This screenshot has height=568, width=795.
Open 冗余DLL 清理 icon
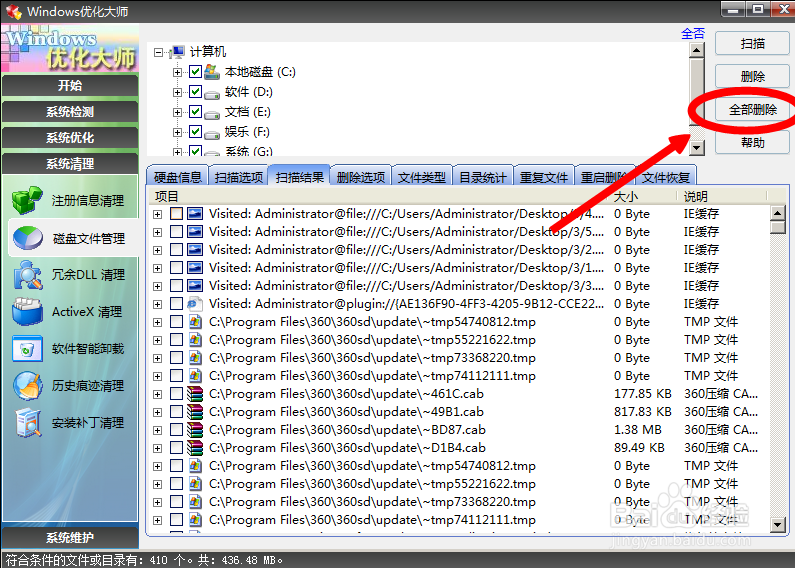[x=27, y=275]
